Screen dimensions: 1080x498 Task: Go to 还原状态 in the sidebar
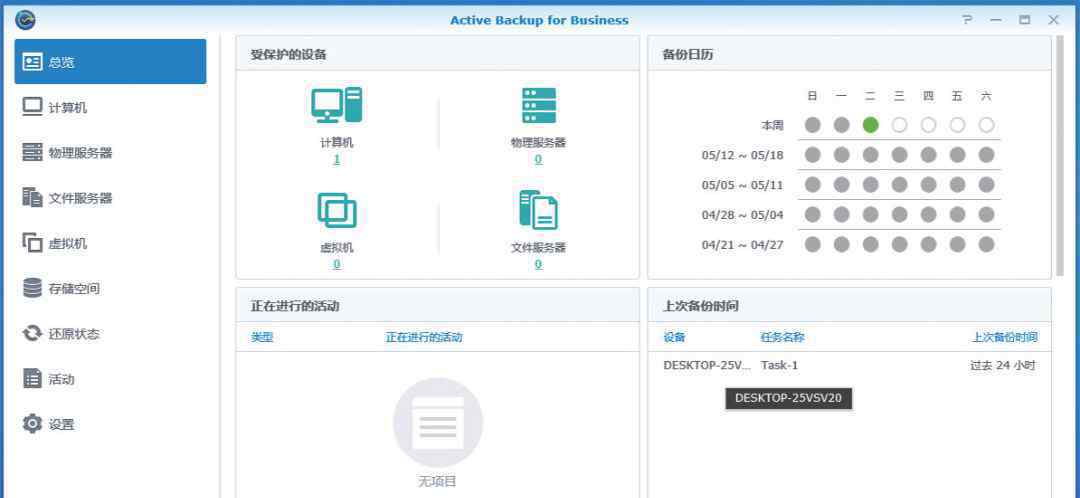click(x=75, y=334)
